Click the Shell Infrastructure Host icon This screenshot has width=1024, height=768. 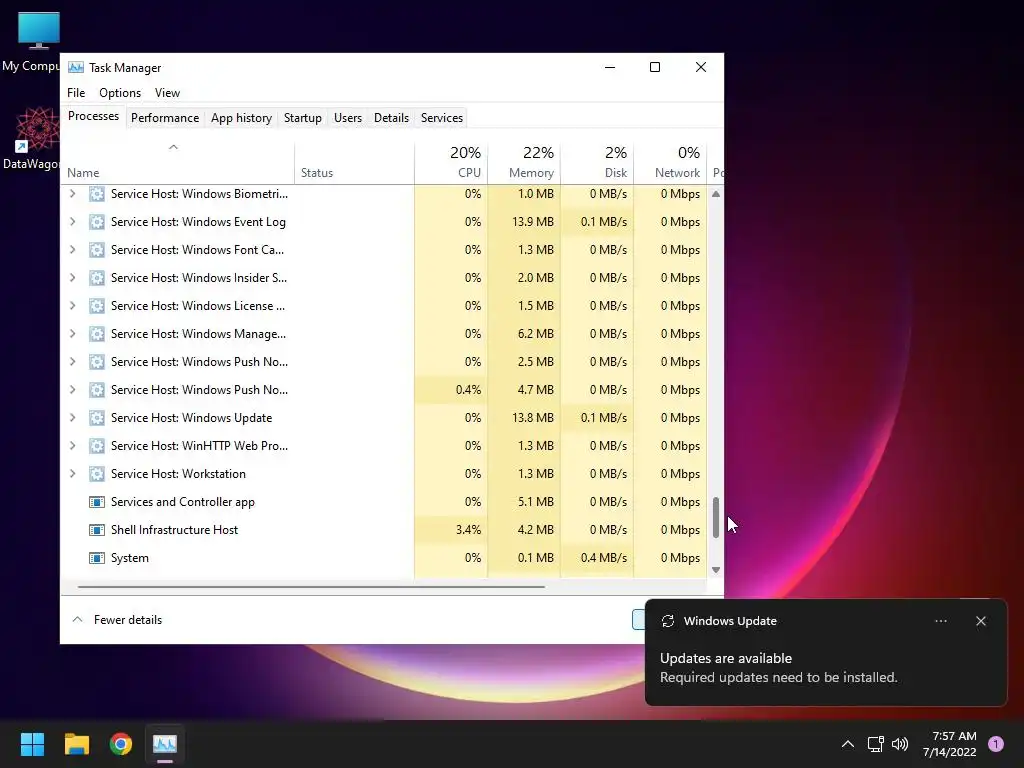point(97,530)
